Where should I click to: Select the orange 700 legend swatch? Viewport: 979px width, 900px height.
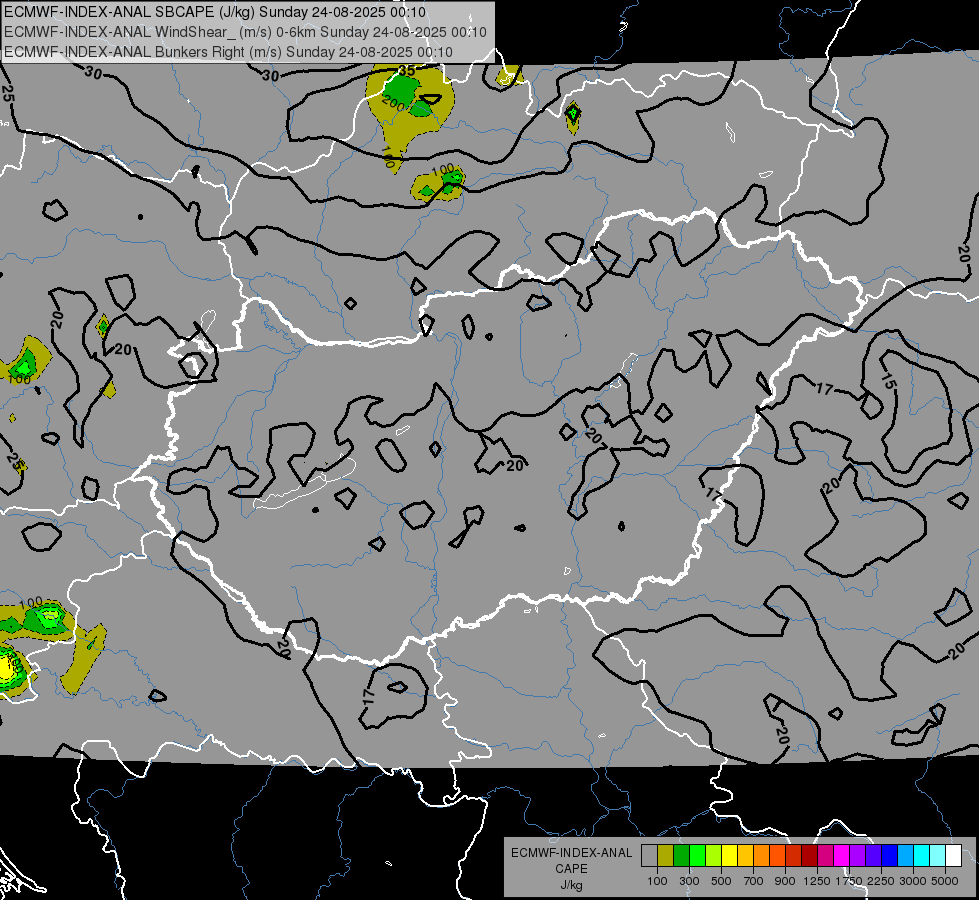(762, 855)
